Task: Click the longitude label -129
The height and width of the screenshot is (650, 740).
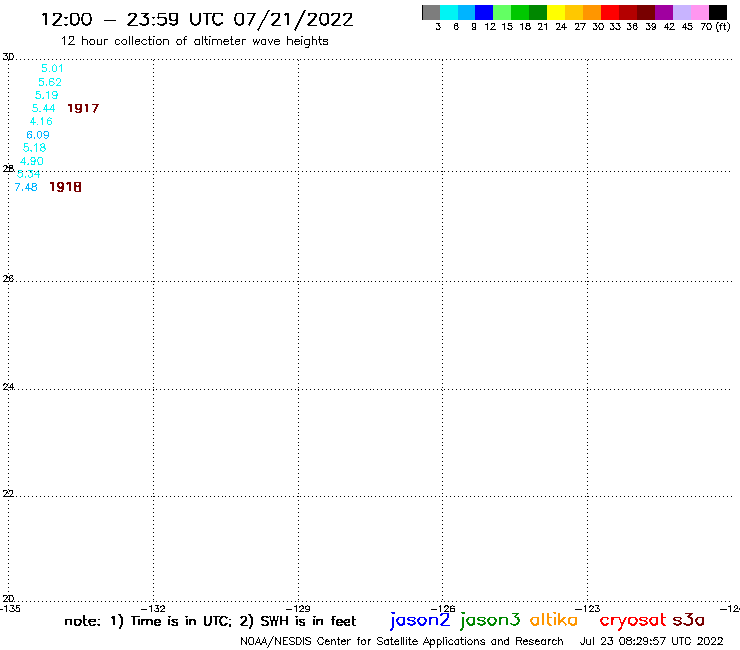Action: pyautogui.click(x=298, y=609)
